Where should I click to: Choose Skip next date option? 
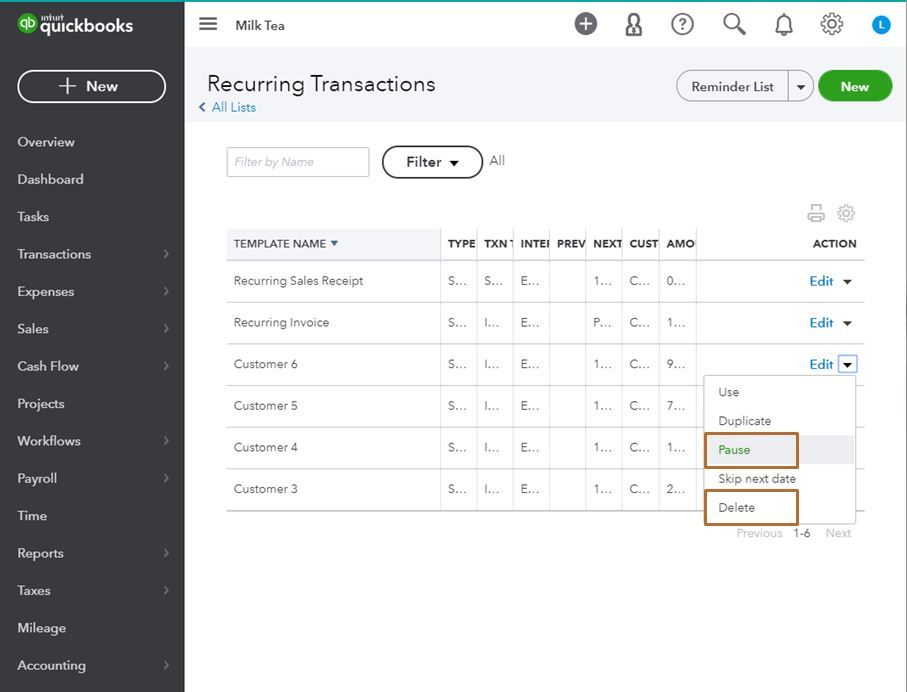tap(780, 478)
